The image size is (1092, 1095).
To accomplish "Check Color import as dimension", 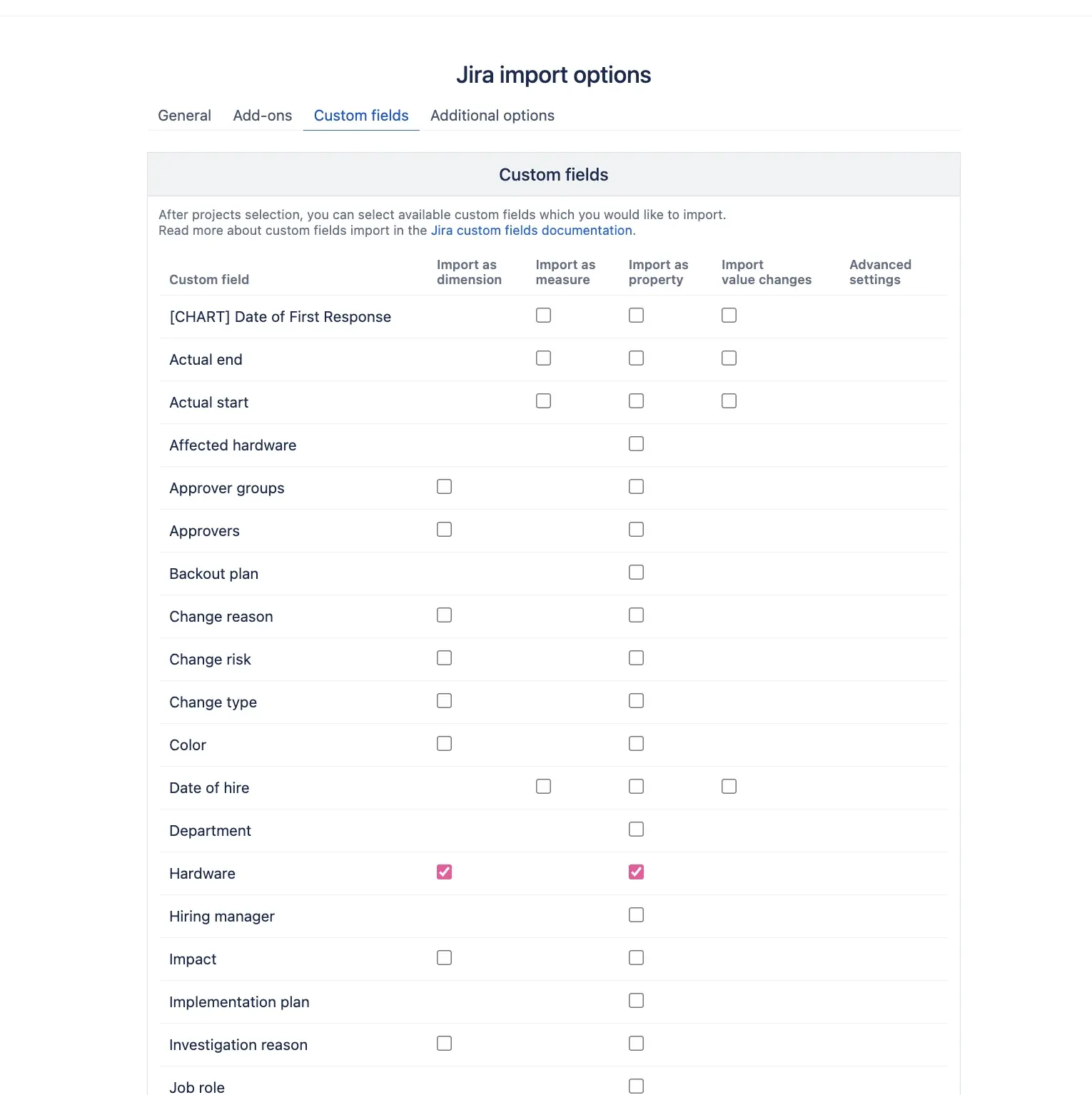I will point(444,744).
